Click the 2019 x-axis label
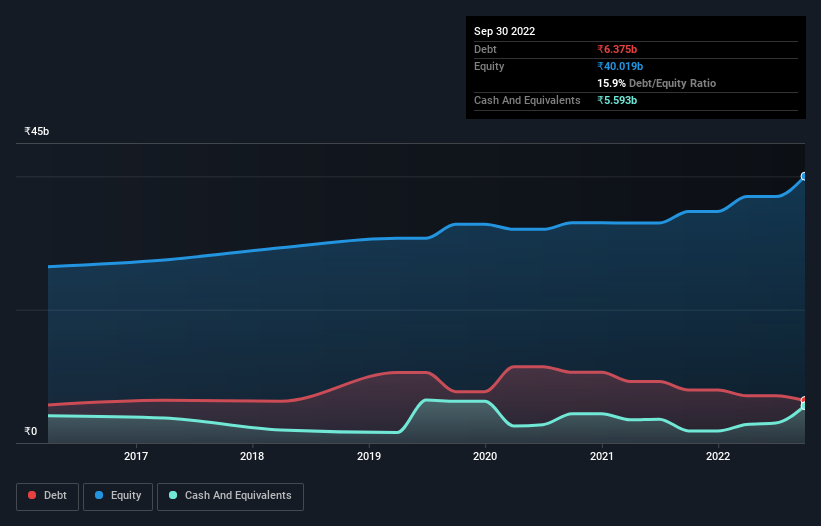The height and width of the screenshot is (526, 821). (369, 456)
